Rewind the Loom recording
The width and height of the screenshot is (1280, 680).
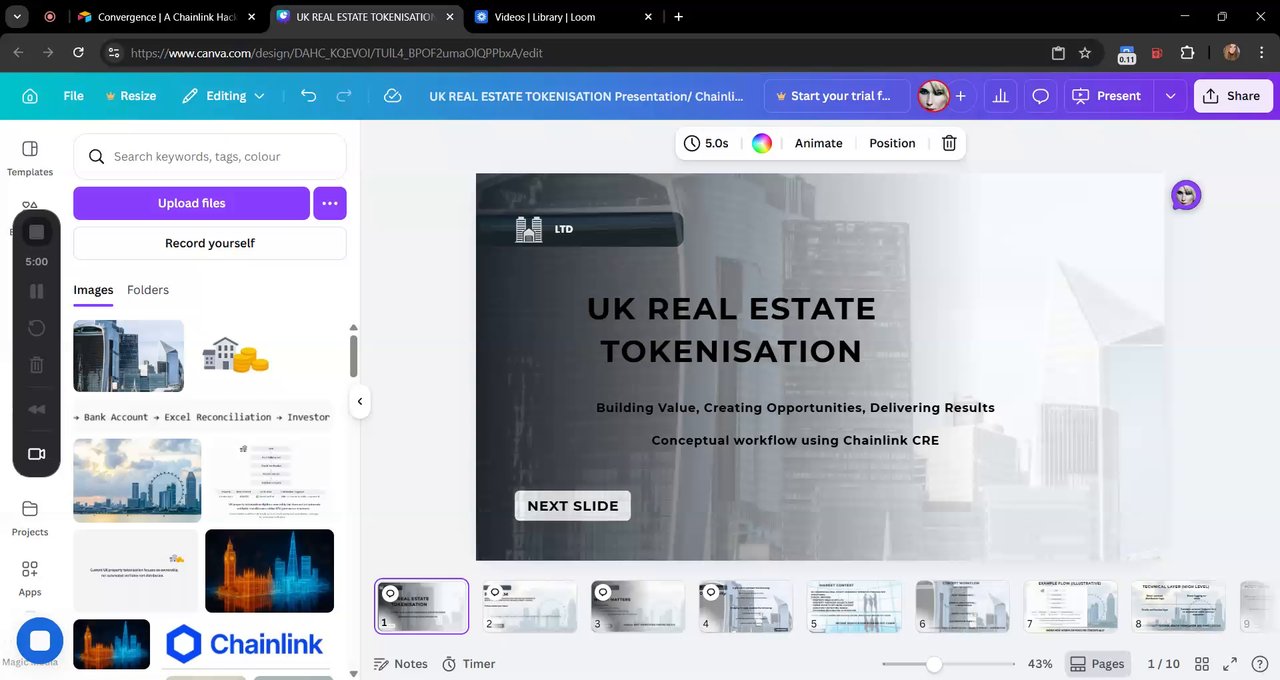pos(36,409)
